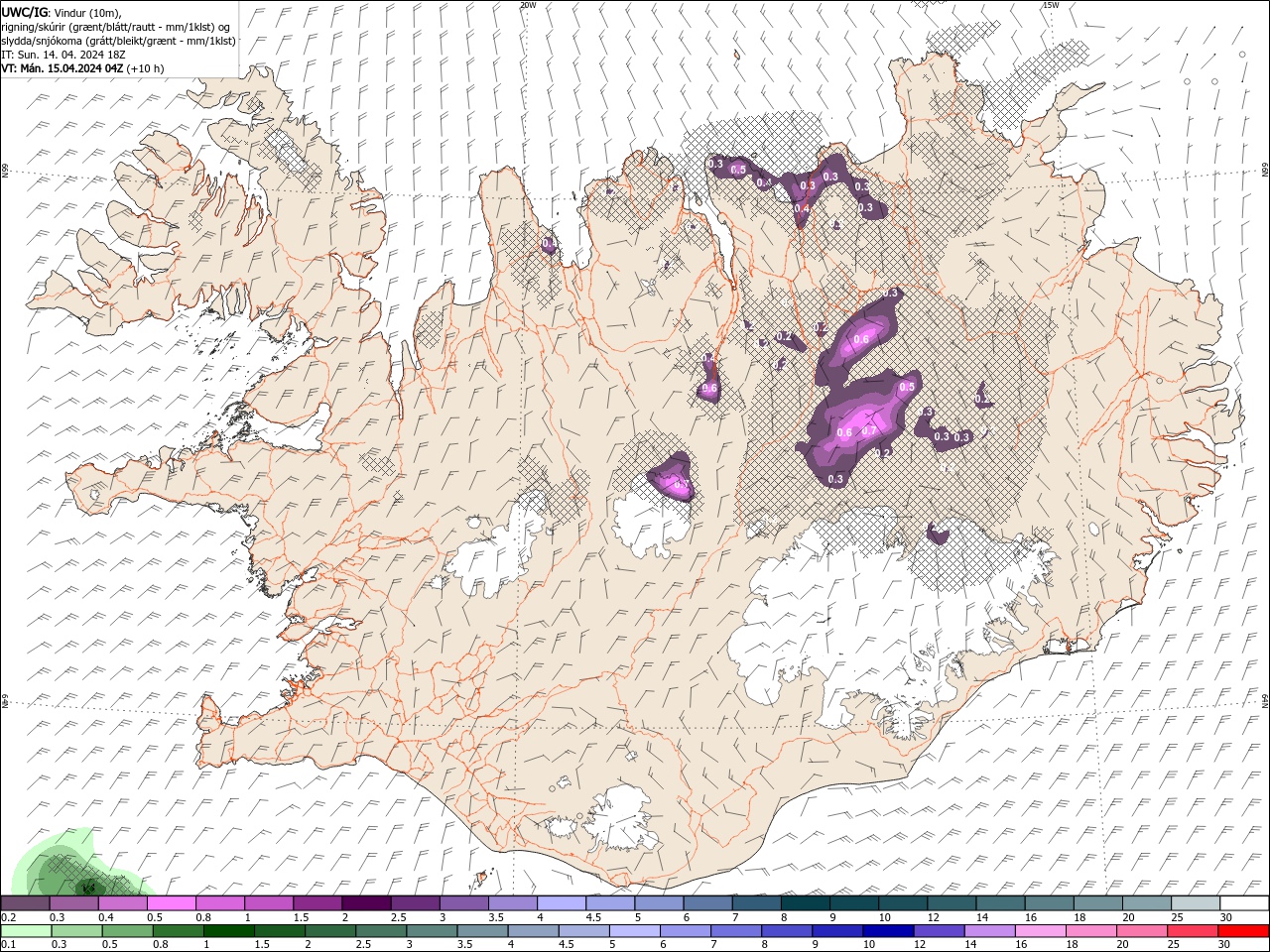Pick the 1.5 purple swatch in upper legend row
This screenshot has height=952, width=1270.
pyautogui.click(x=317, y=903)
